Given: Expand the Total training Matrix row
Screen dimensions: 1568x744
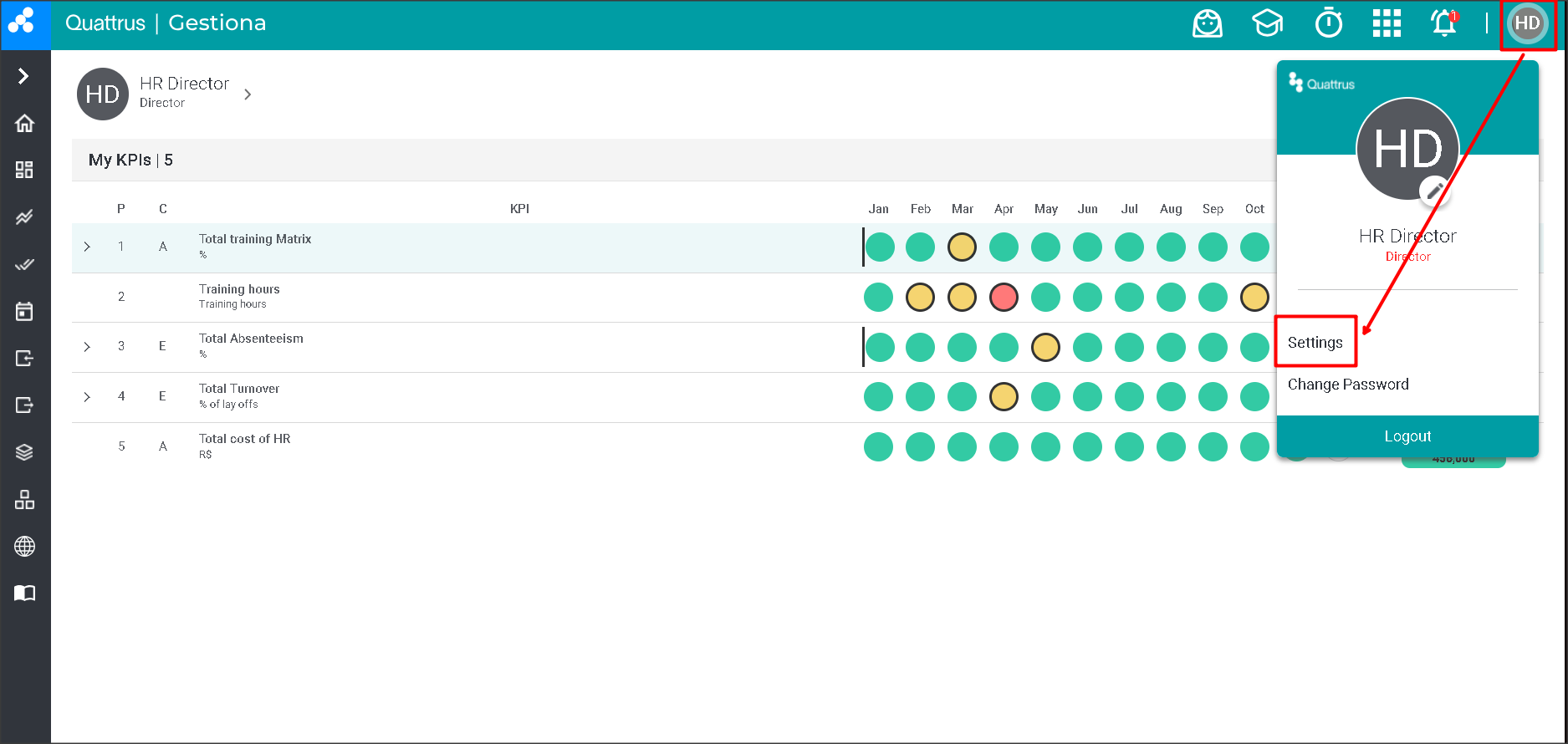Looking at the screenshot, I should coord(87,247).
